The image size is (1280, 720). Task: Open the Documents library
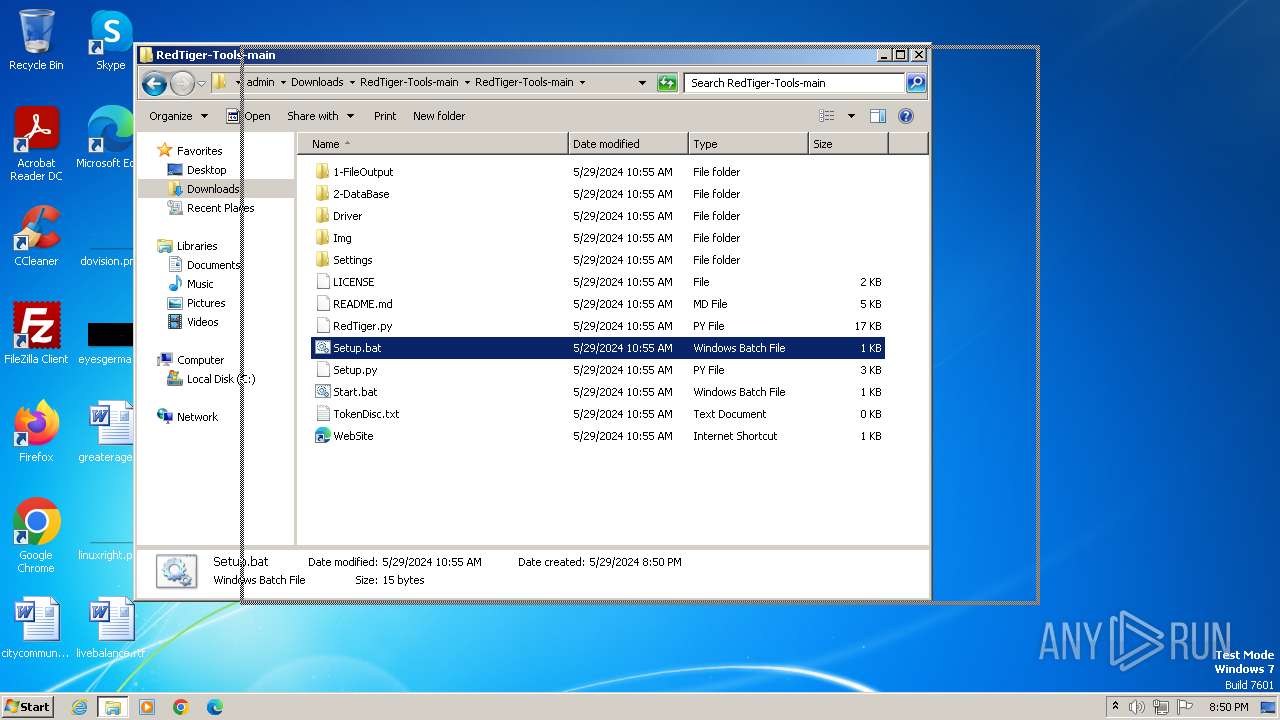tap(213, 265)
